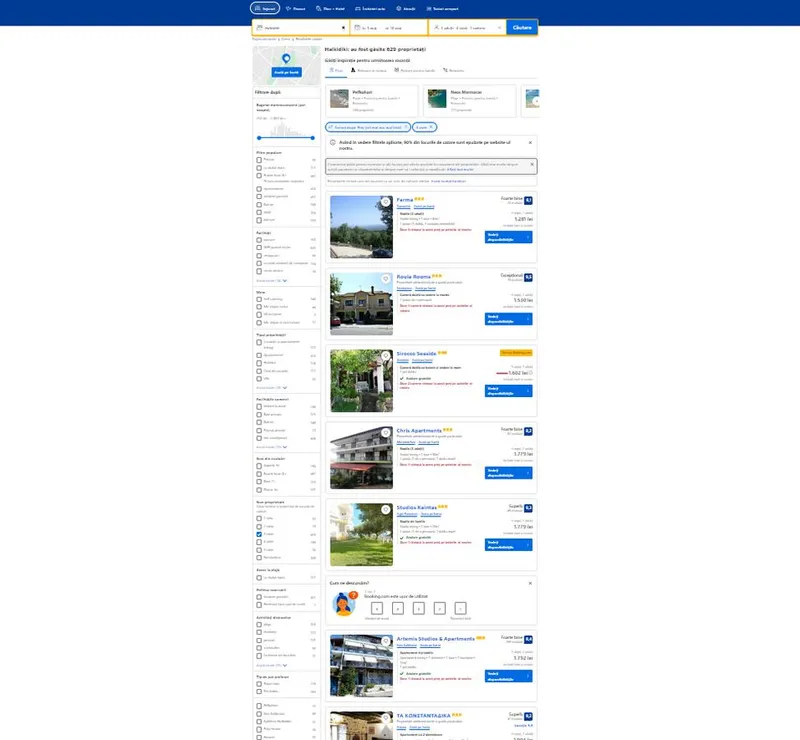
Task: Tick the free cancellation policy checkbox
Action: (x=259, y=597)
